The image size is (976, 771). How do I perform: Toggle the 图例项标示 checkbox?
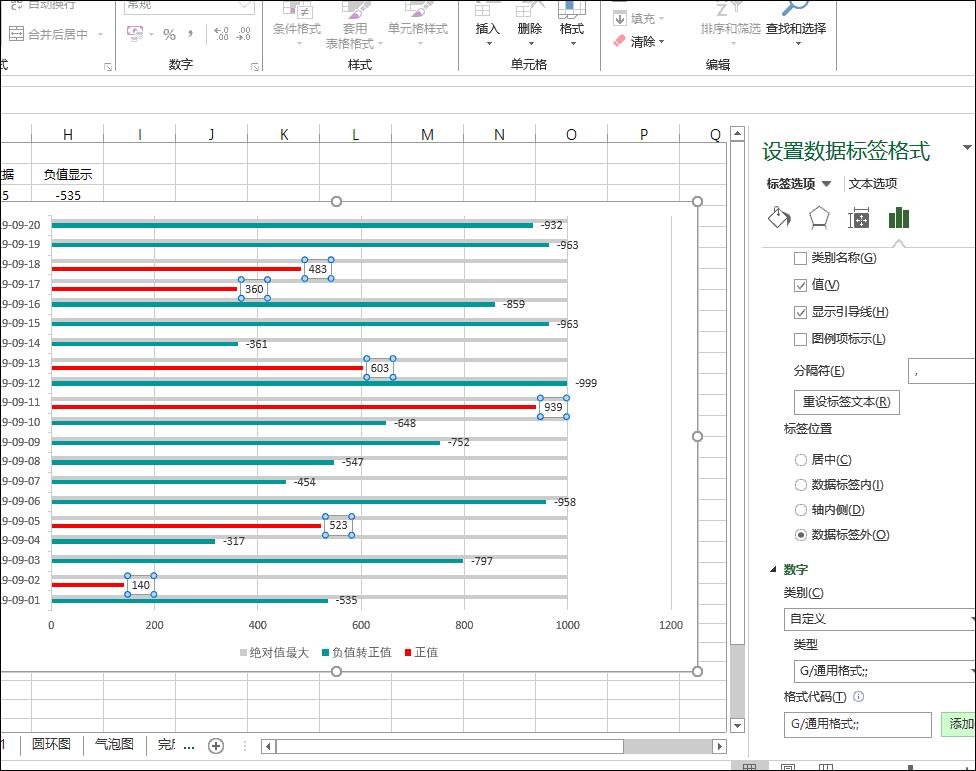(801, 340)
